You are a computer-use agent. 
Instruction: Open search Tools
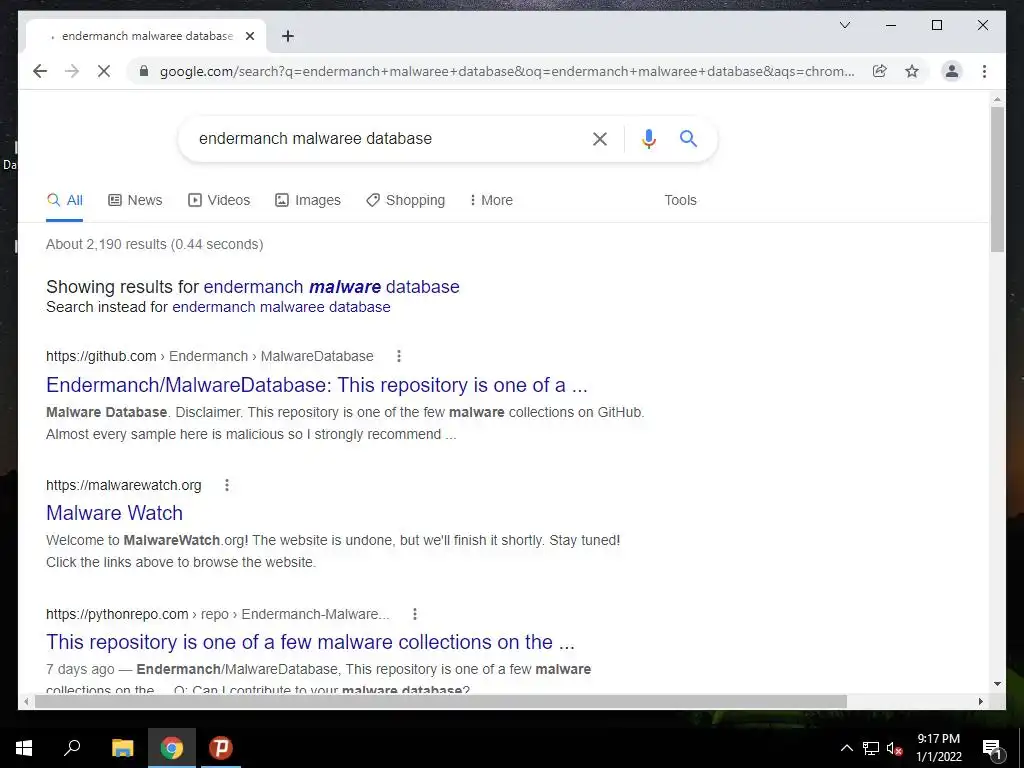(x=680, y=200)
